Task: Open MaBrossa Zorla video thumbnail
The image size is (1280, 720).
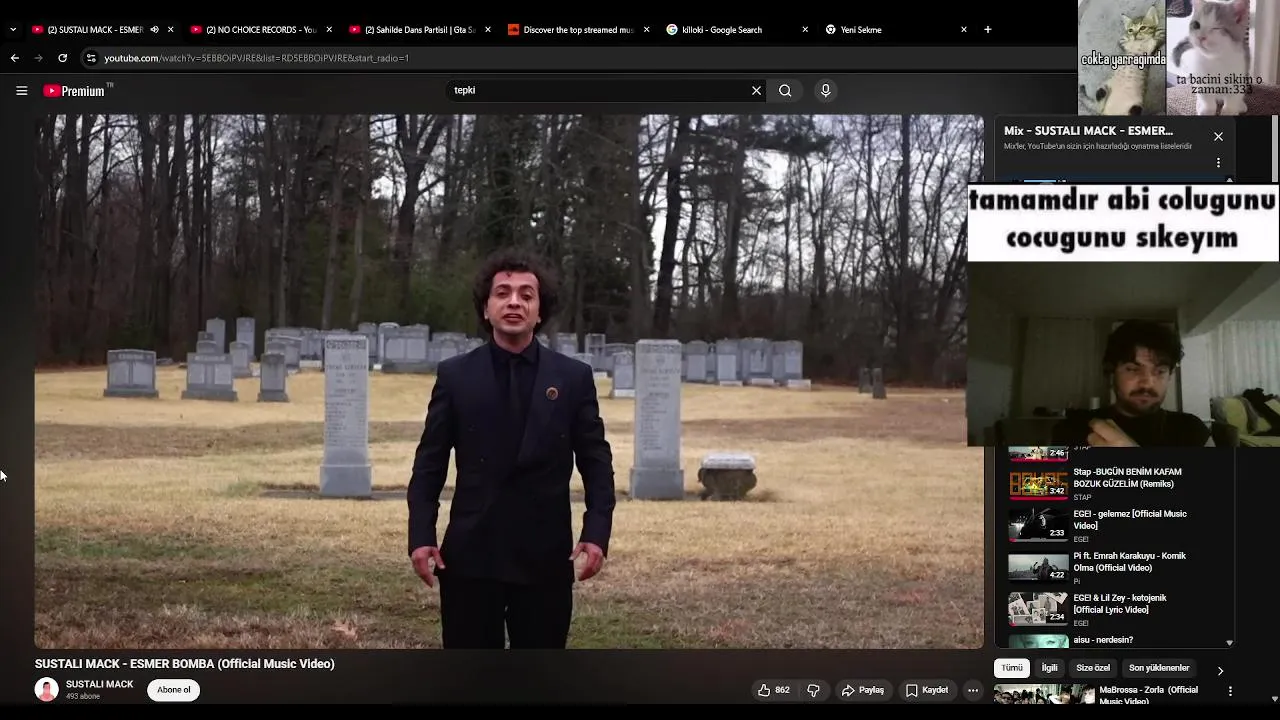Action: [x=1044, y=695]
